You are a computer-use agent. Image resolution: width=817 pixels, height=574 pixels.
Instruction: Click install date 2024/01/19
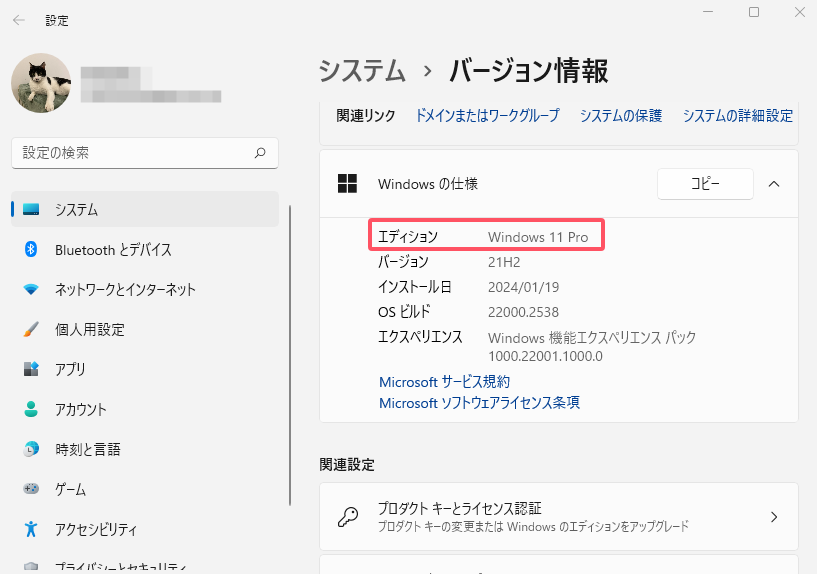pyautogui.click(x=523, y=287)
